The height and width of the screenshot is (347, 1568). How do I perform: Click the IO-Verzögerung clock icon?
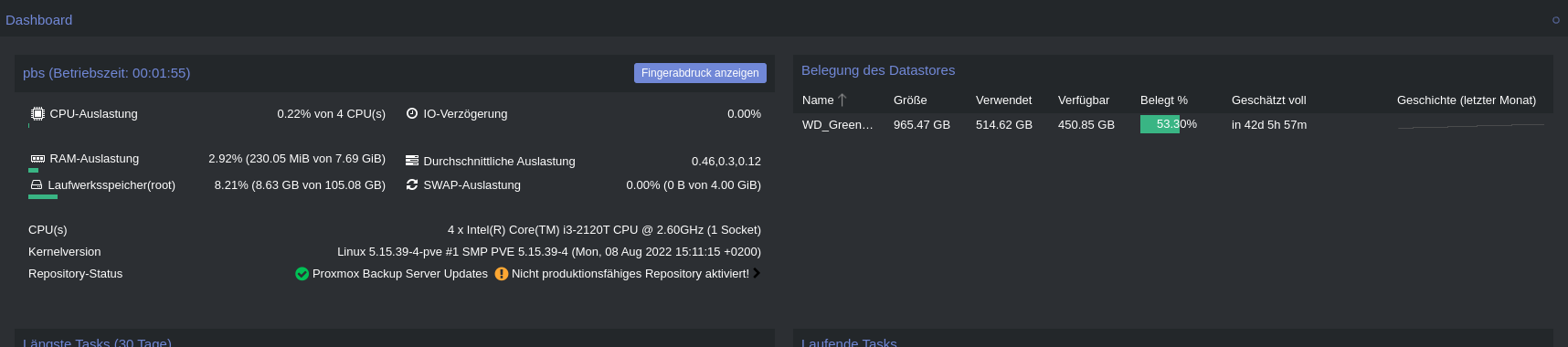[412, 114]
